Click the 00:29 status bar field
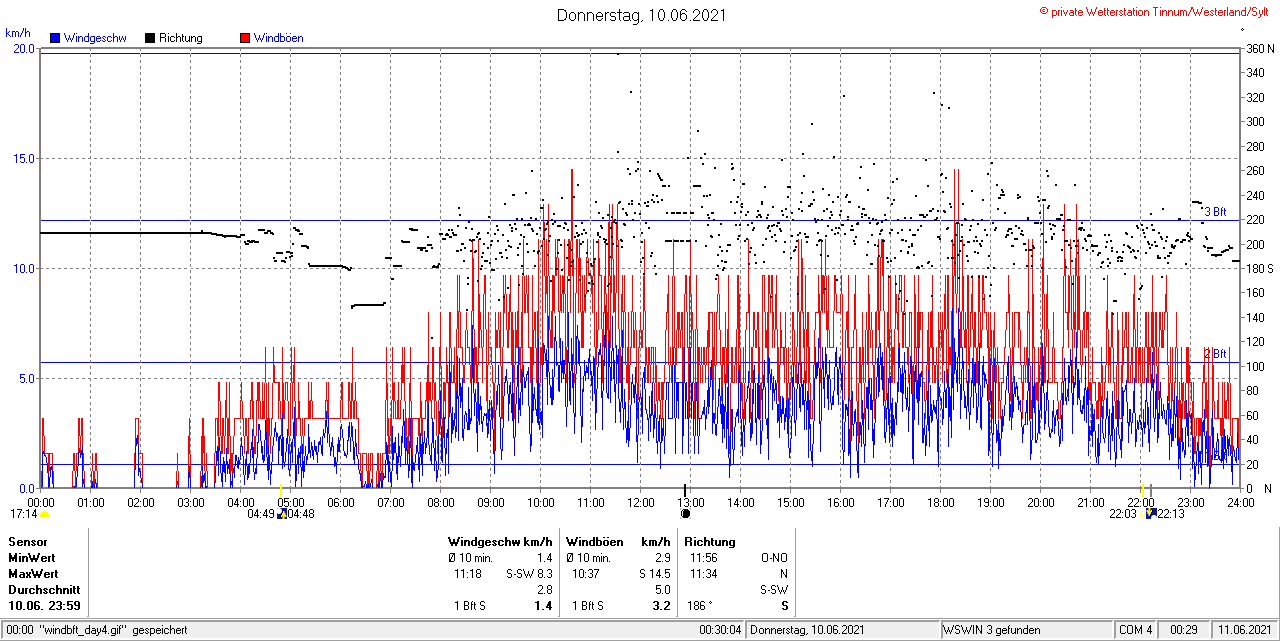1280x641 pixels. point(1185,630)
